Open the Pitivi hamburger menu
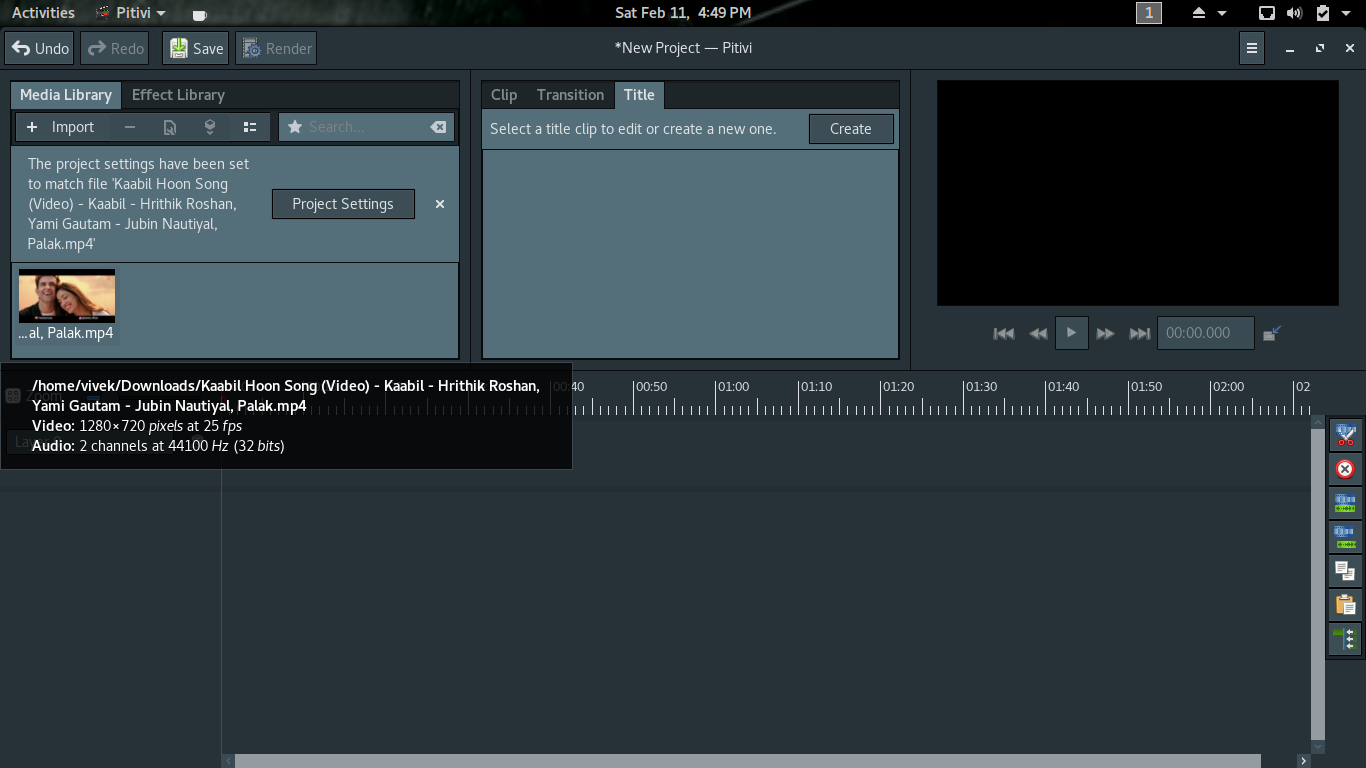 1251,48
